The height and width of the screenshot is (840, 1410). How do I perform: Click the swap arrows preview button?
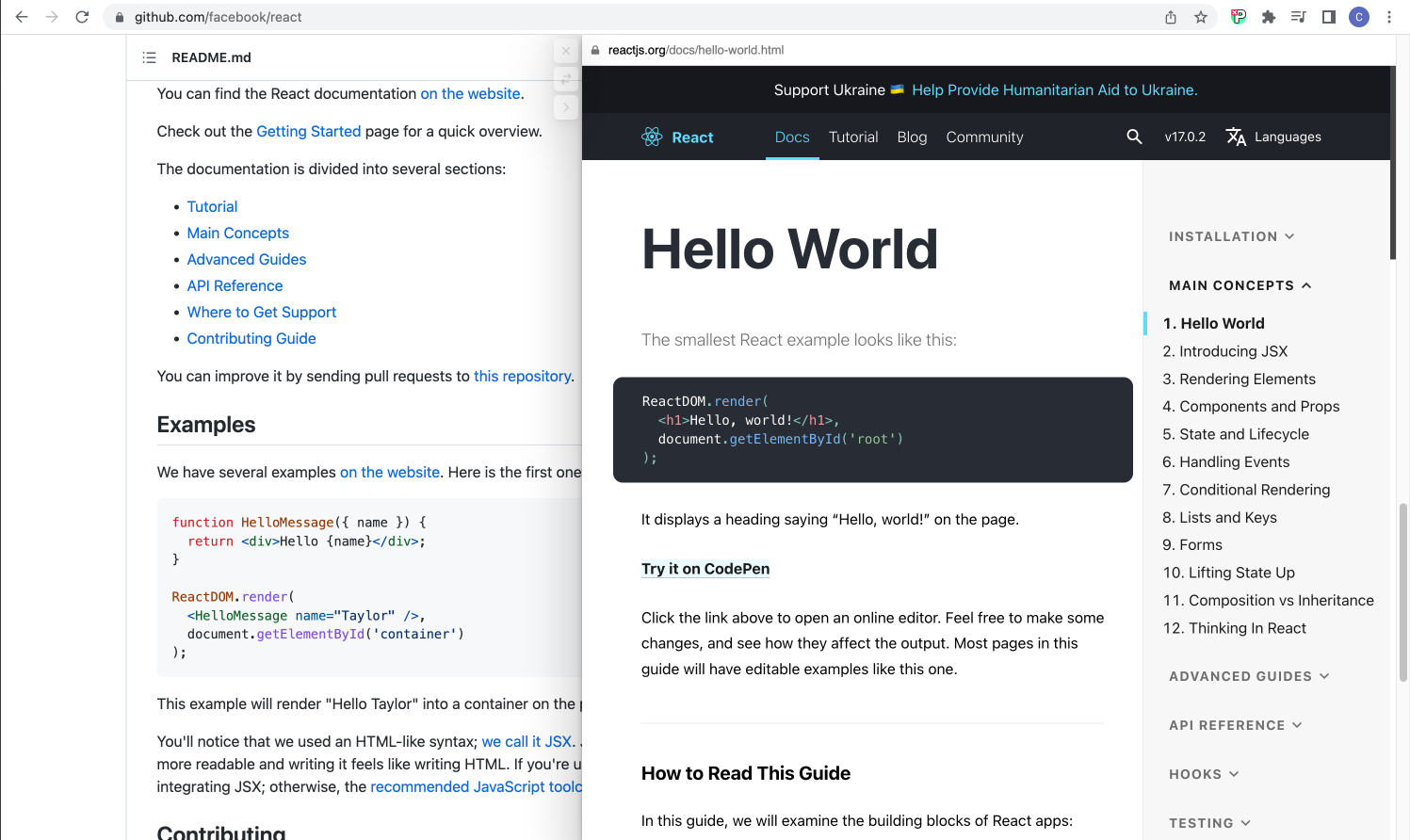click(x=566, y=79)
